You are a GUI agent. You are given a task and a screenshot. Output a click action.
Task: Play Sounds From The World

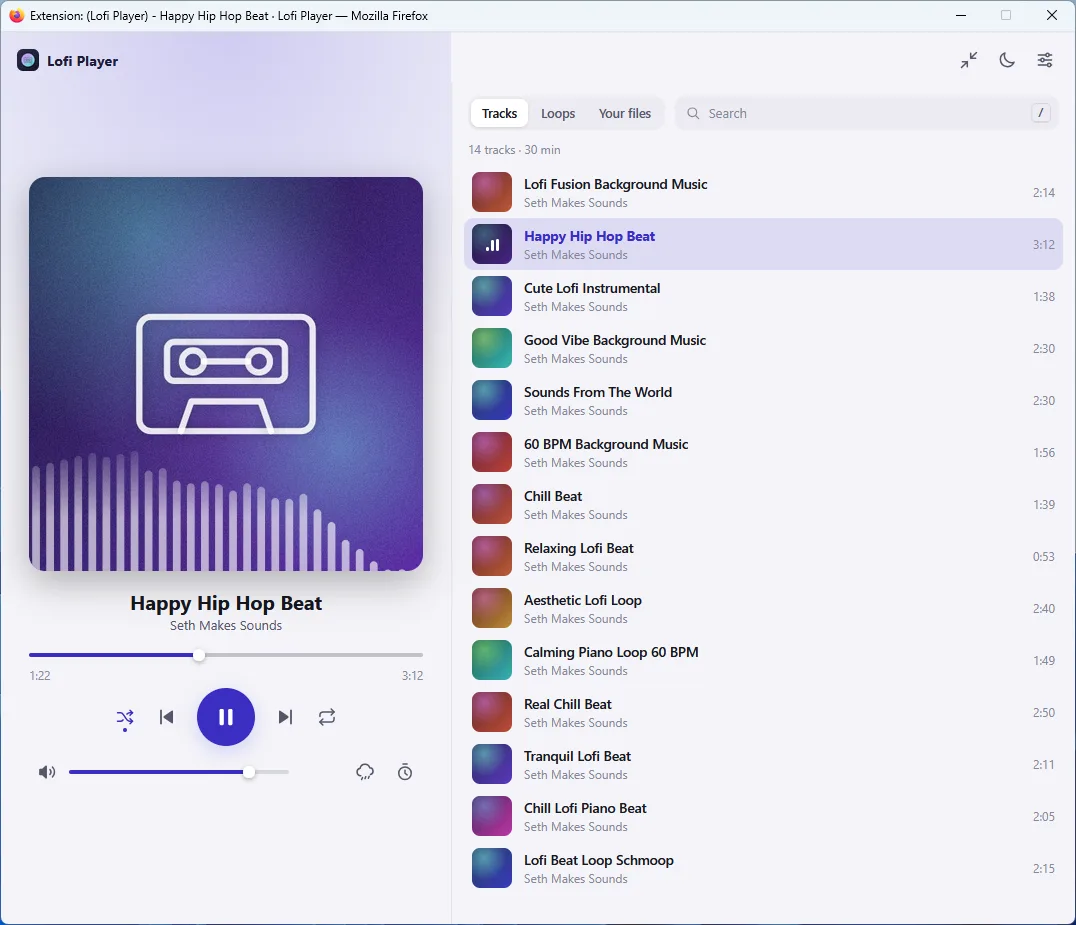pyautogui.click(x=763, y=401)
